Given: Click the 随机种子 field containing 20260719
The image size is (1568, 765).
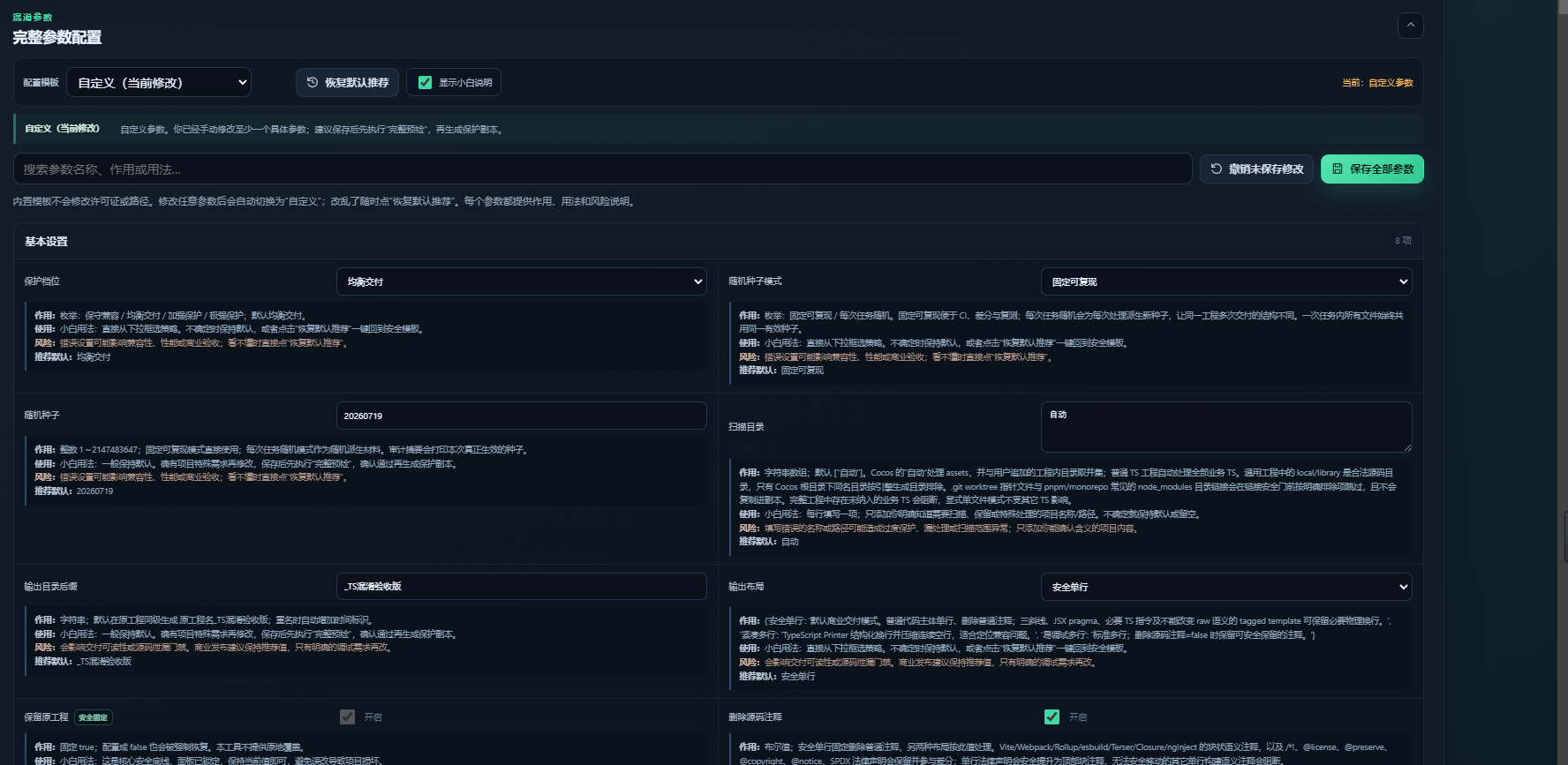Looking at the screenshot, I should [x=521, y=416].
